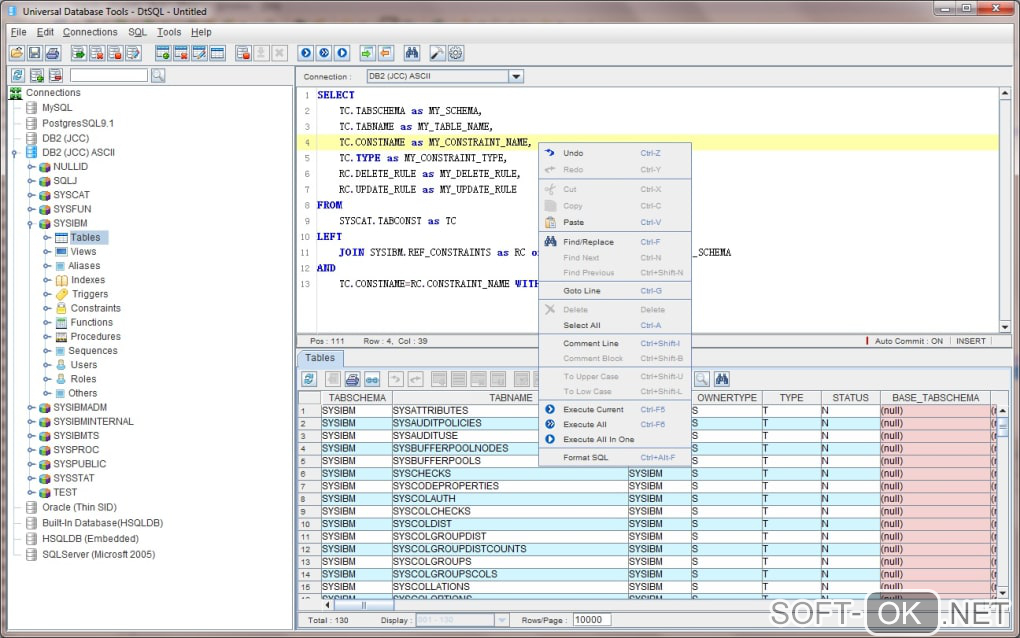Screen dimensions: 1020x638
Task: Refresh the connections tree with the refresh icon
Action: tap(17, 76)
